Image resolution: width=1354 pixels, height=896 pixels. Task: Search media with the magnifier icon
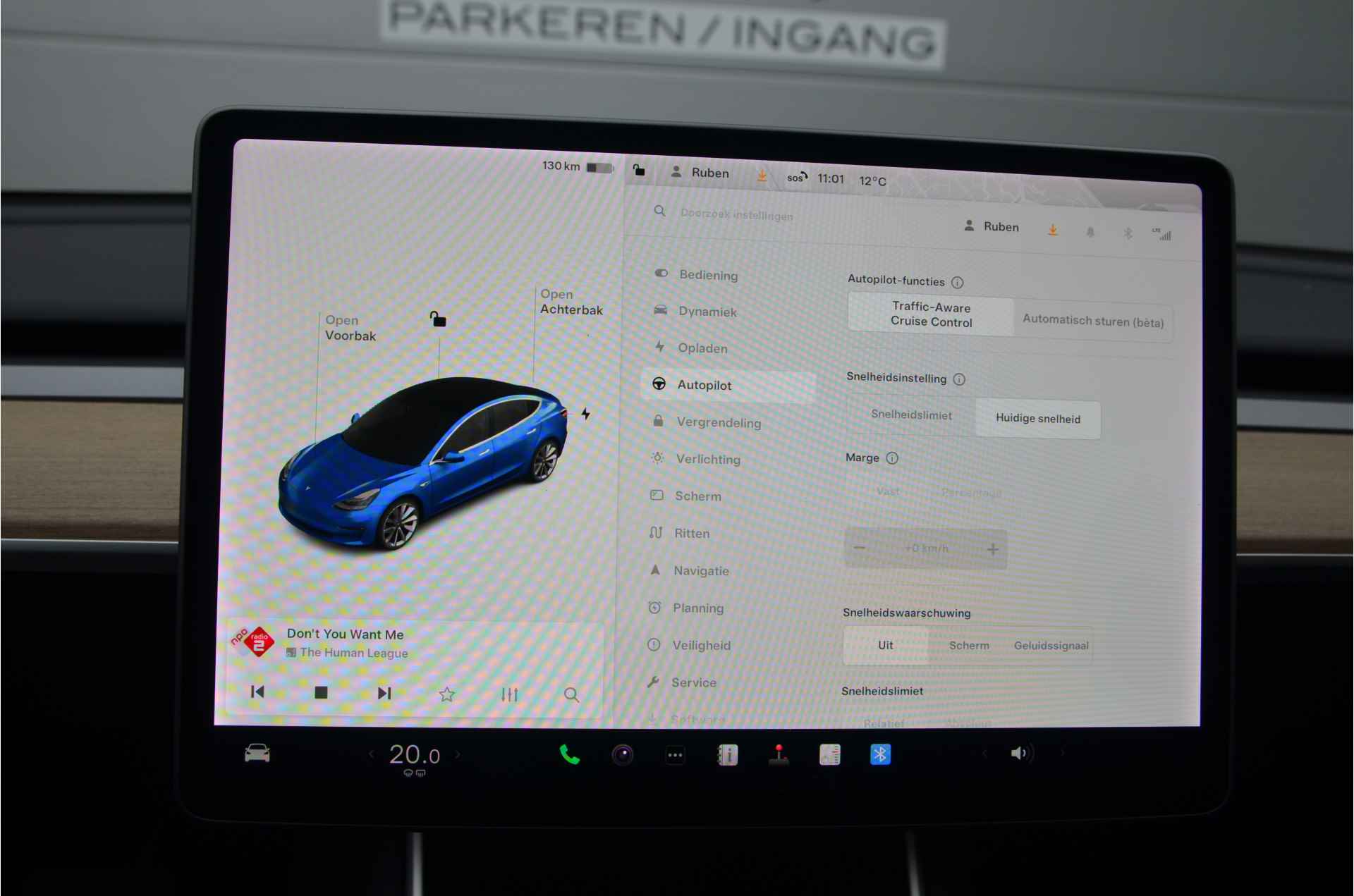pos(571,695)
